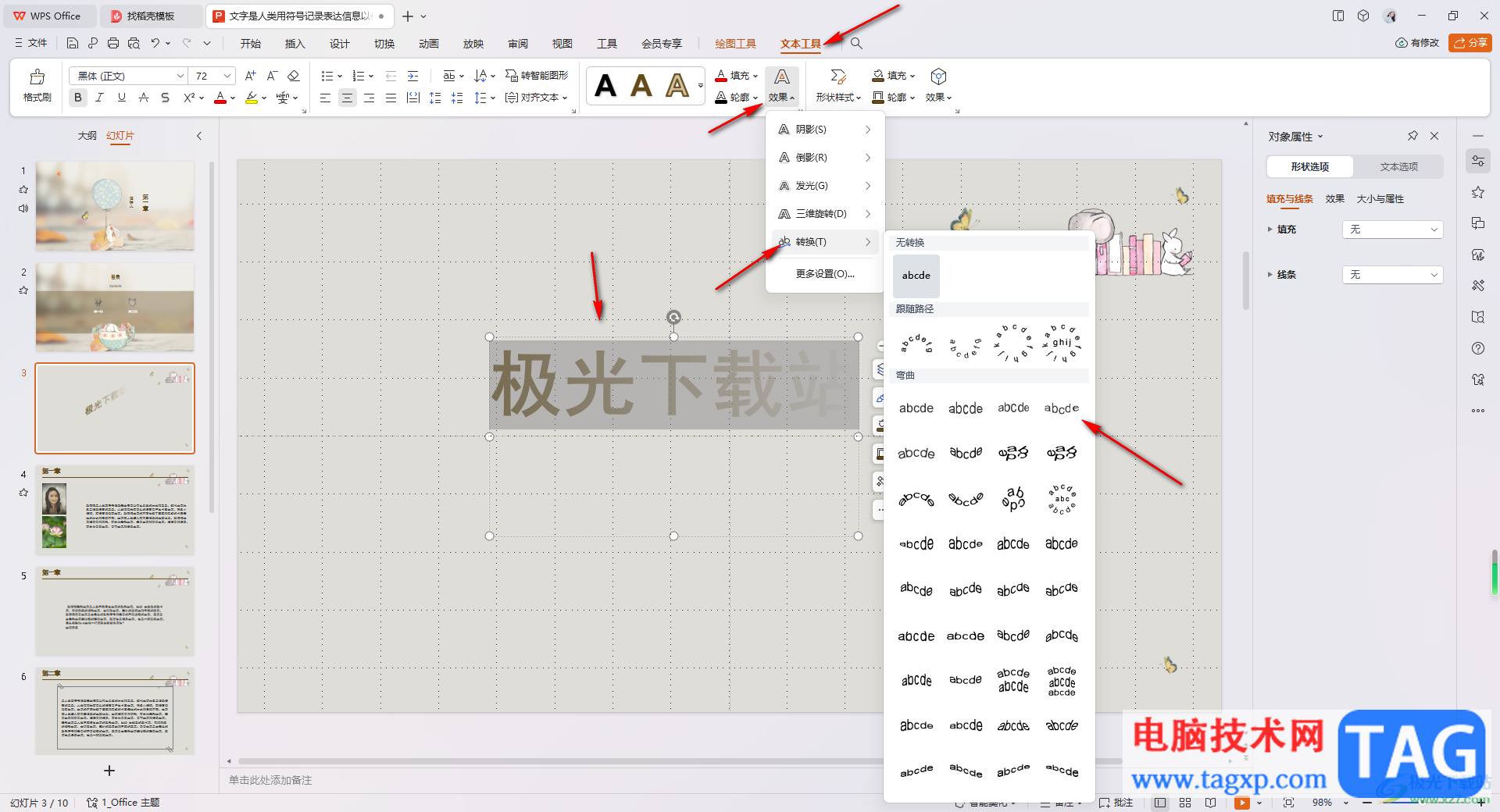
Task: Apply bullet list formatting
Action: (x=327, y=76)
